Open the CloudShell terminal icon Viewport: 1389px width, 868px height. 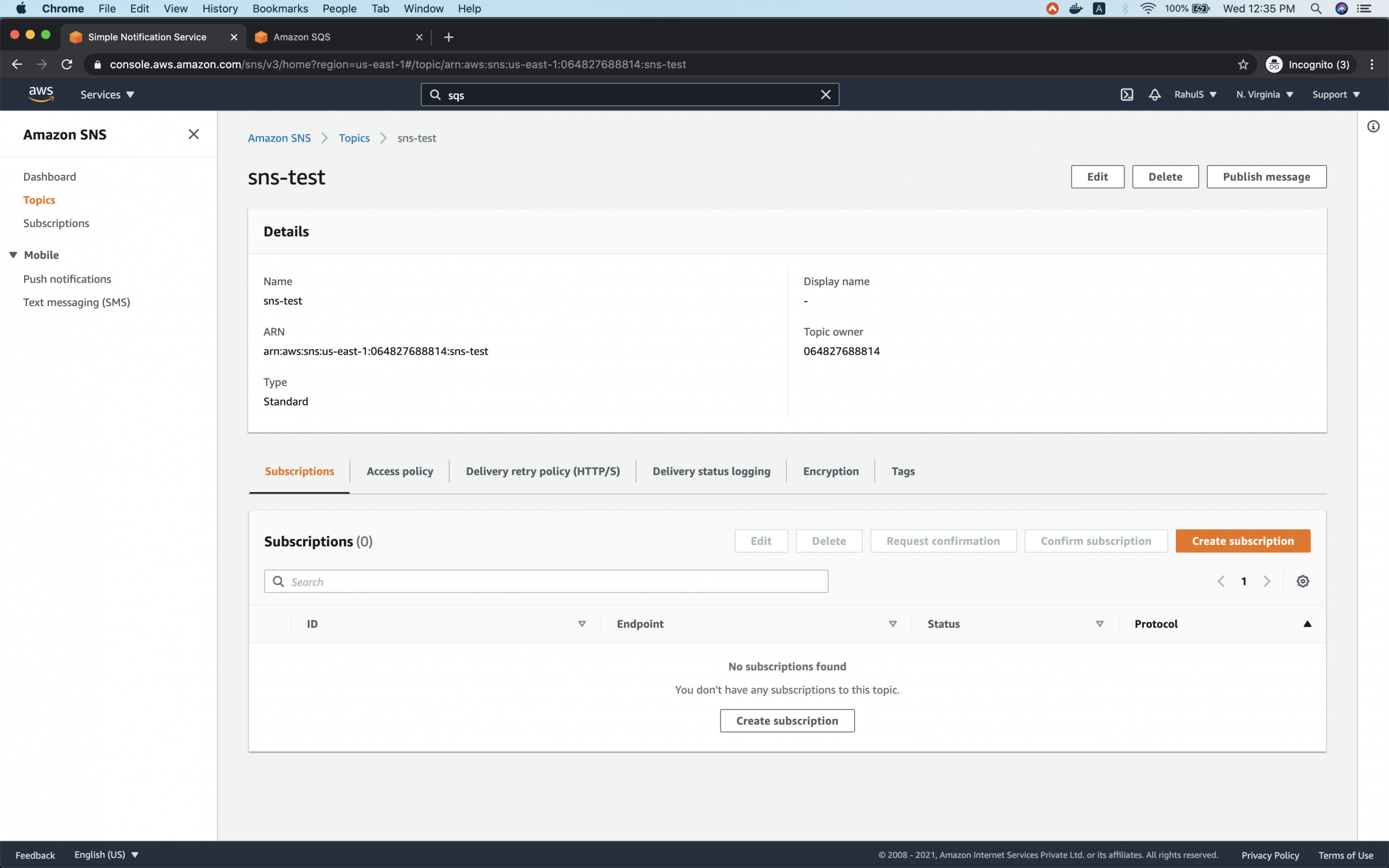(1126, 94)
